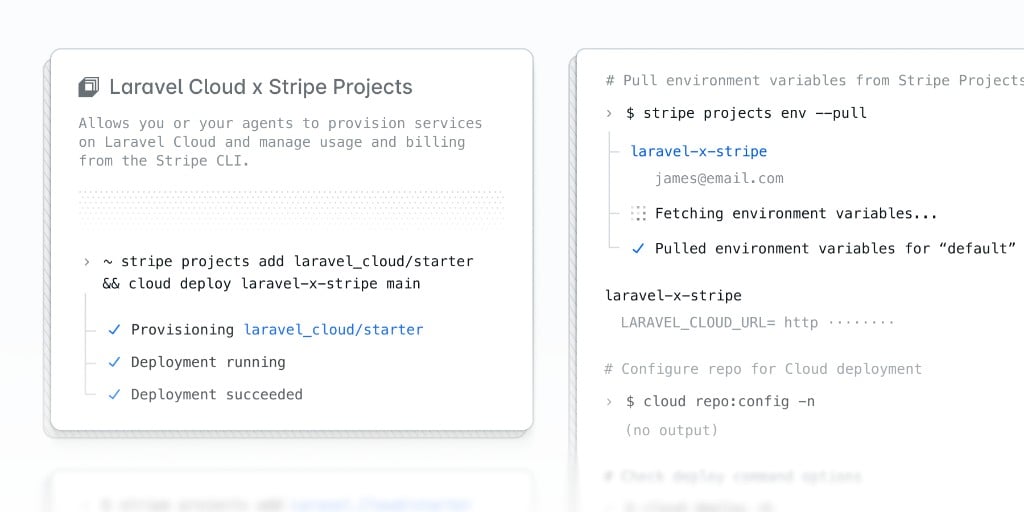
Task: Click the dotted spinner beside Fetching environment variables
Action: point(638,214)
